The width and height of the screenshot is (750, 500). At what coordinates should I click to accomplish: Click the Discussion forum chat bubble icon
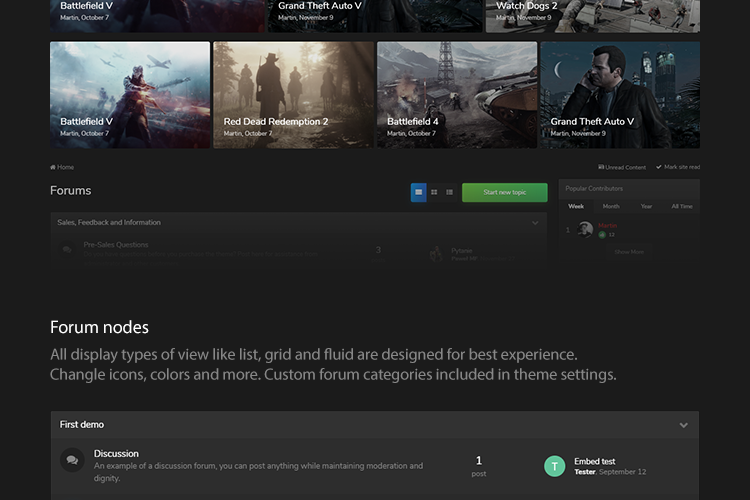(x=71, y=461)
